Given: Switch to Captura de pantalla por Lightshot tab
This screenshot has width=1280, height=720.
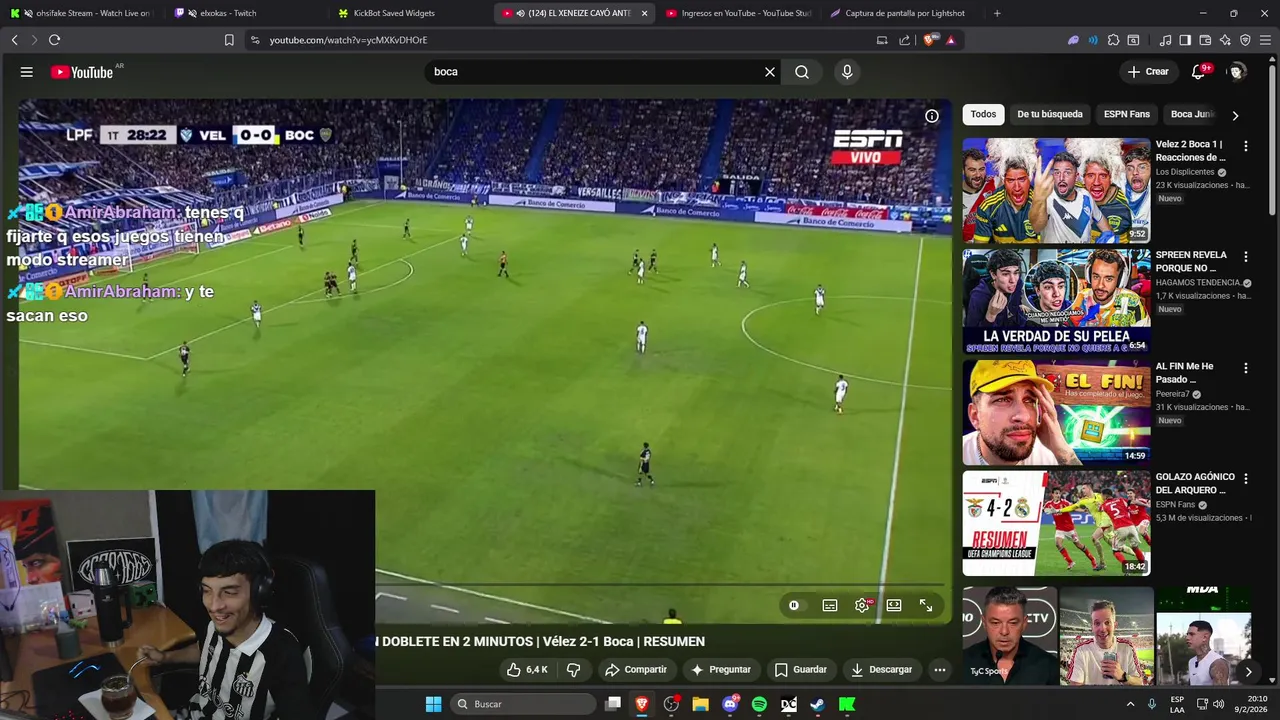Looking at the screenshot, I should click(x=902, y=13).
